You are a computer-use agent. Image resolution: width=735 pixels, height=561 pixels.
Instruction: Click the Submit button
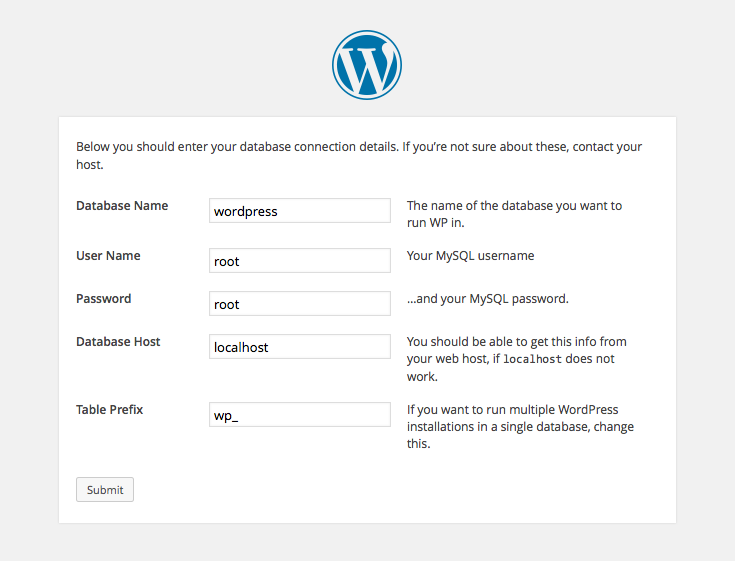[105, 490]
